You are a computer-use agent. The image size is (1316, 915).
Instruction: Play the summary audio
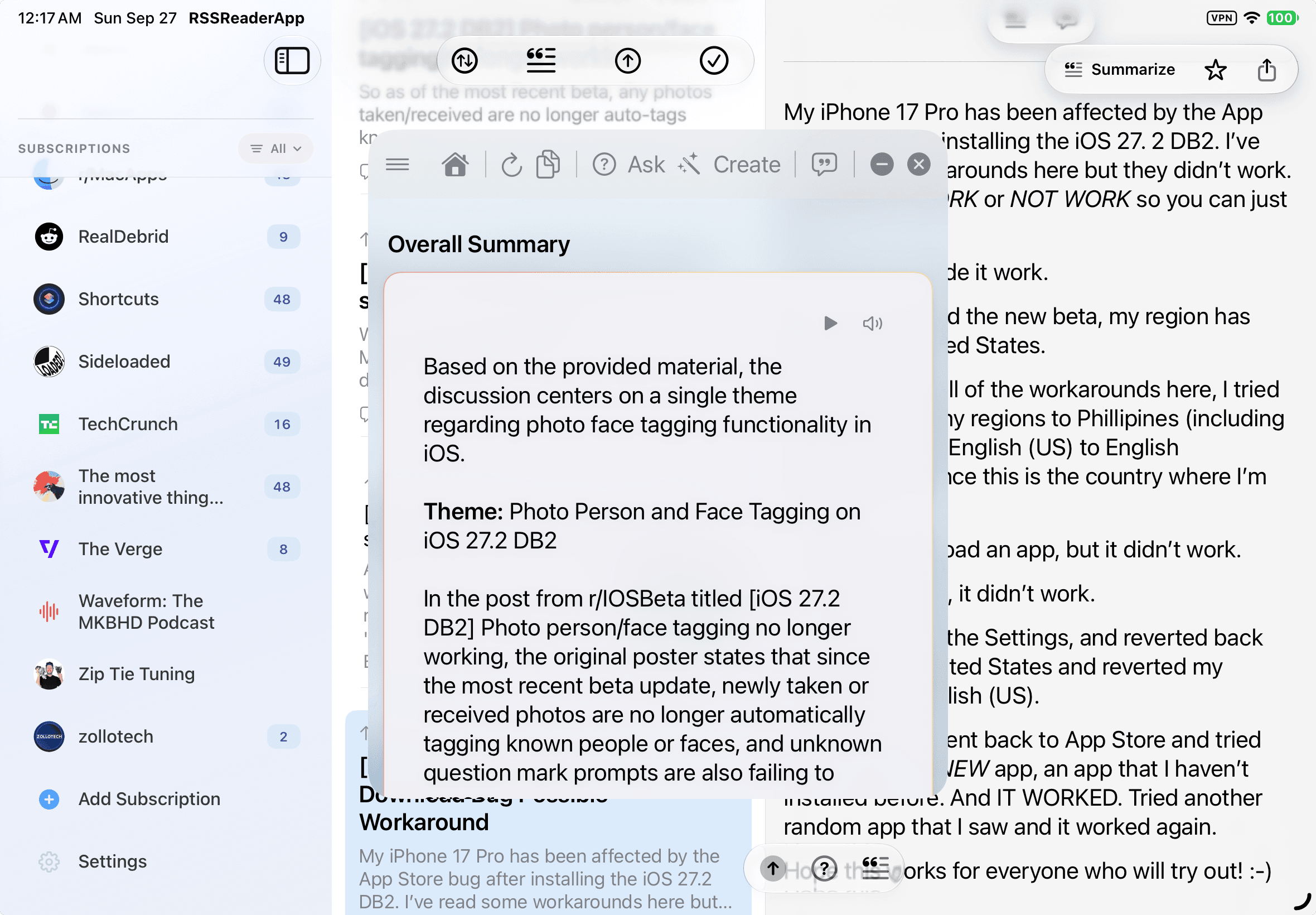click(x=831, y=324)
